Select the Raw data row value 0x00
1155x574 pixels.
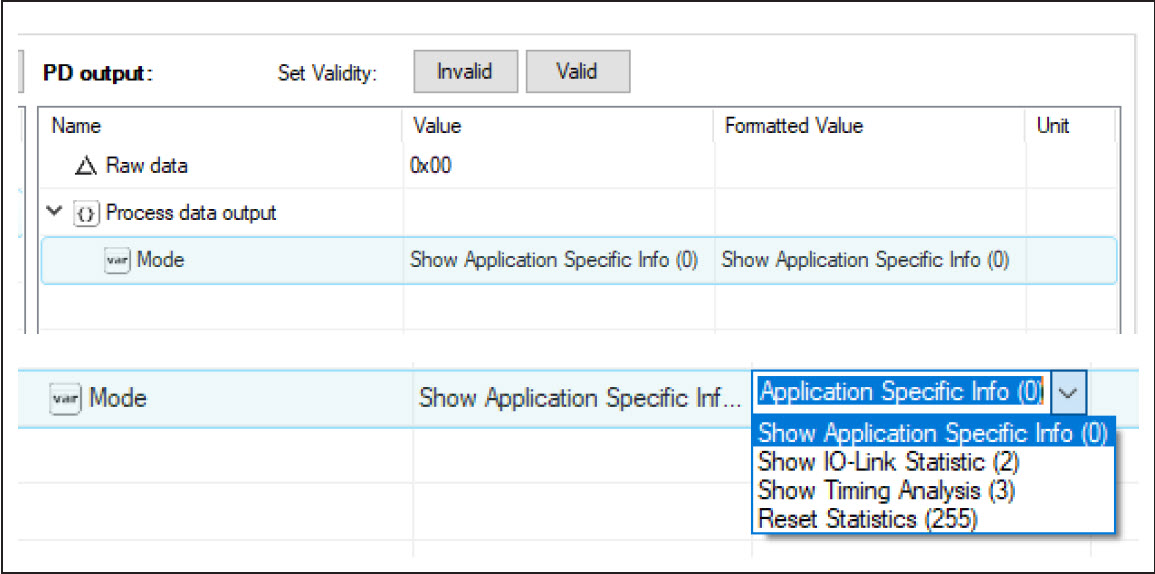pos(430,167)
